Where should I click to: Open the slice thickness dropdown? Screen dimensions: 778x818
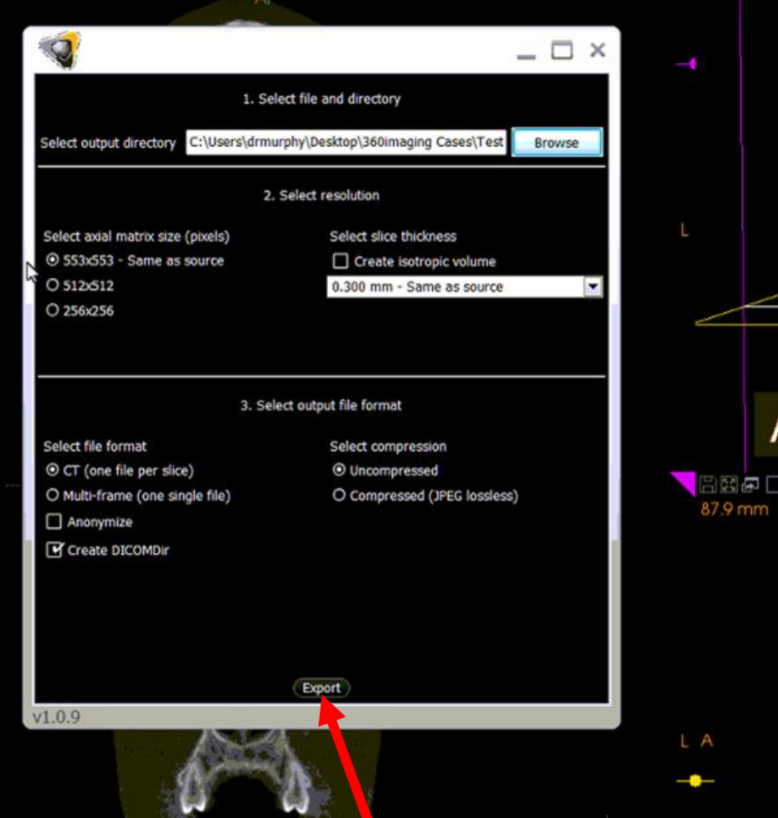593,286
